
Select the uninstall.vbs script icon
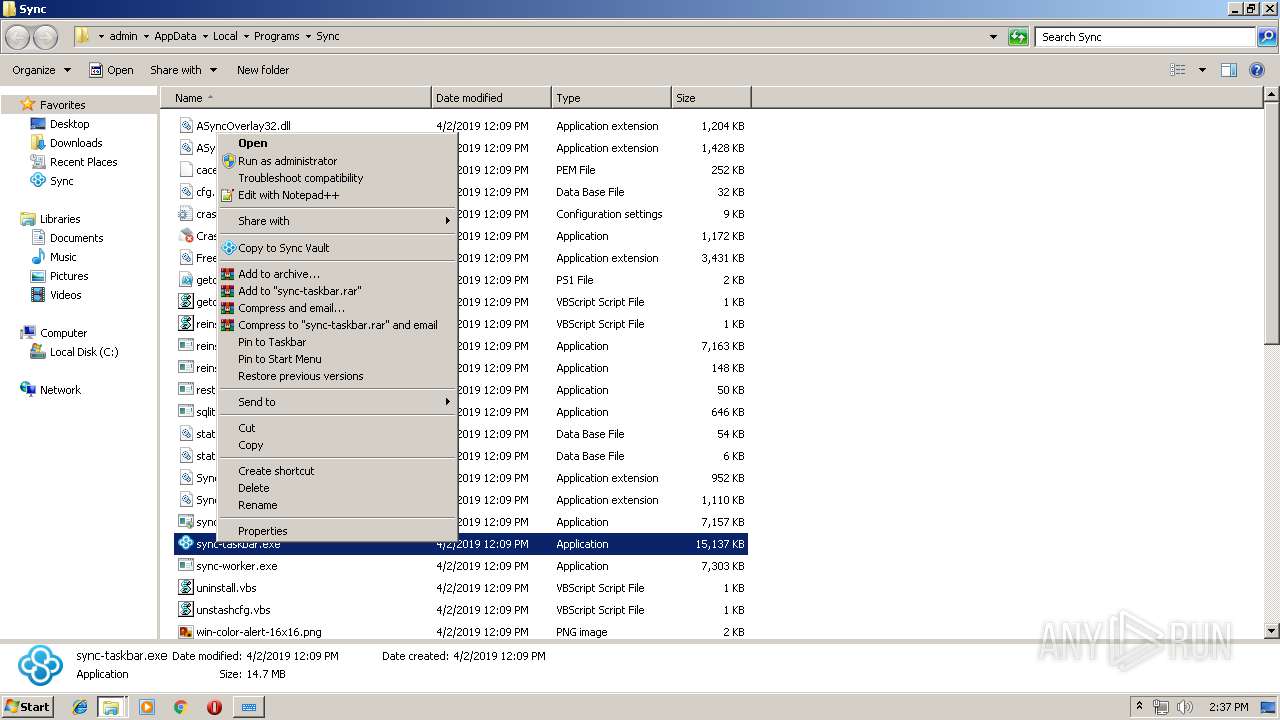186,588
